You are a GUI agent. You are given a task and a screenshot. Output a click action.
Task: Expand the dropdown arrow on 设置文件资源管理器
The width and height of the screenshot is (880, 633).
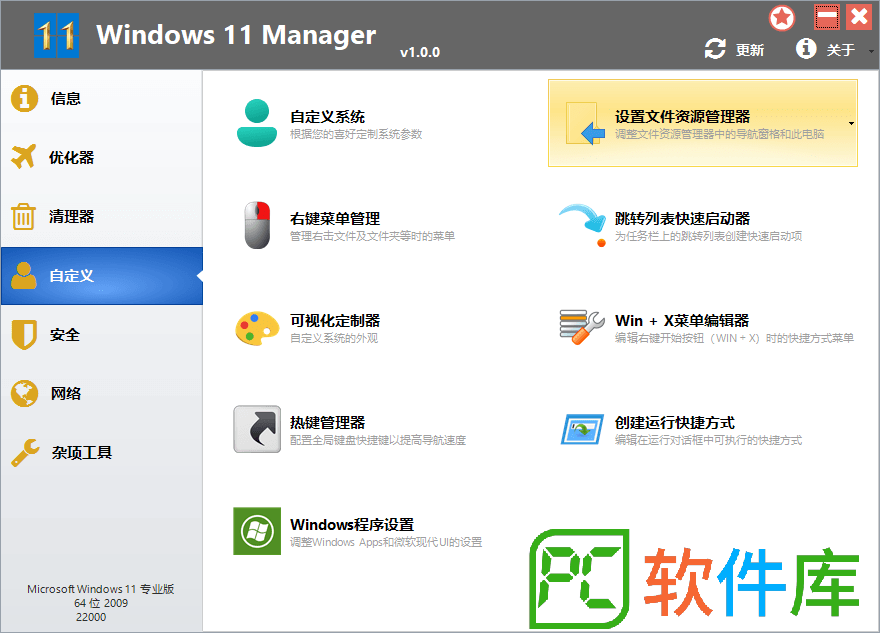coord(851,123)
